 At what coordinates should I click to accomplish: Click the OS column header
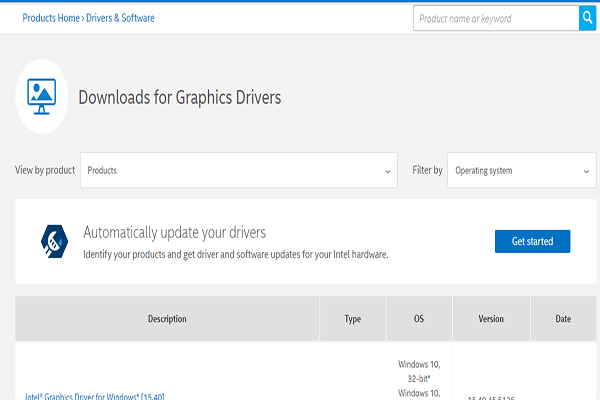pos(419,318)
